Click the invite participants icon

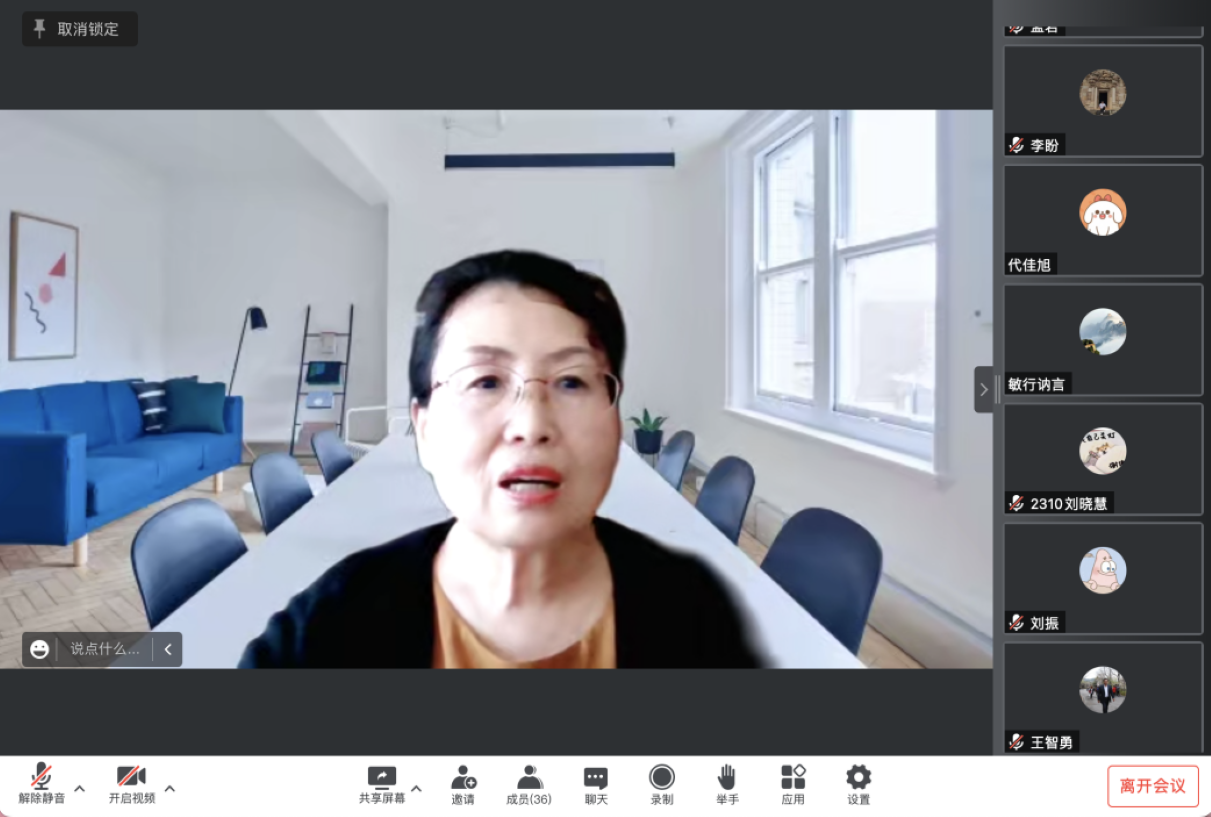[462, 778]
